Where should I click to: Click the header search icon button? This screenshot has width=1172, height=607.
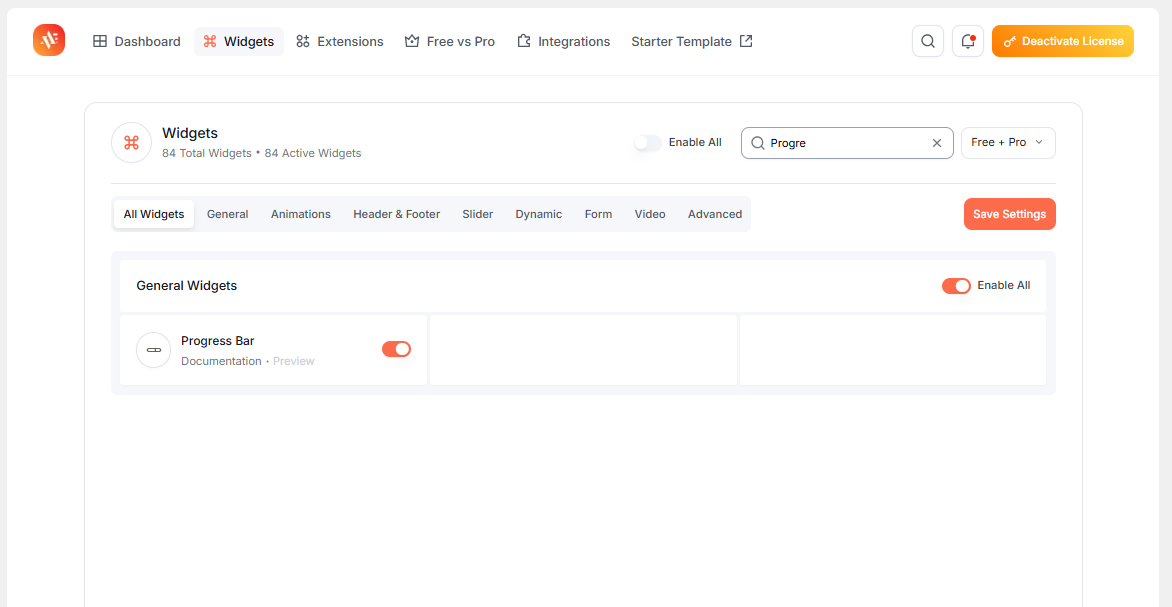928,41
